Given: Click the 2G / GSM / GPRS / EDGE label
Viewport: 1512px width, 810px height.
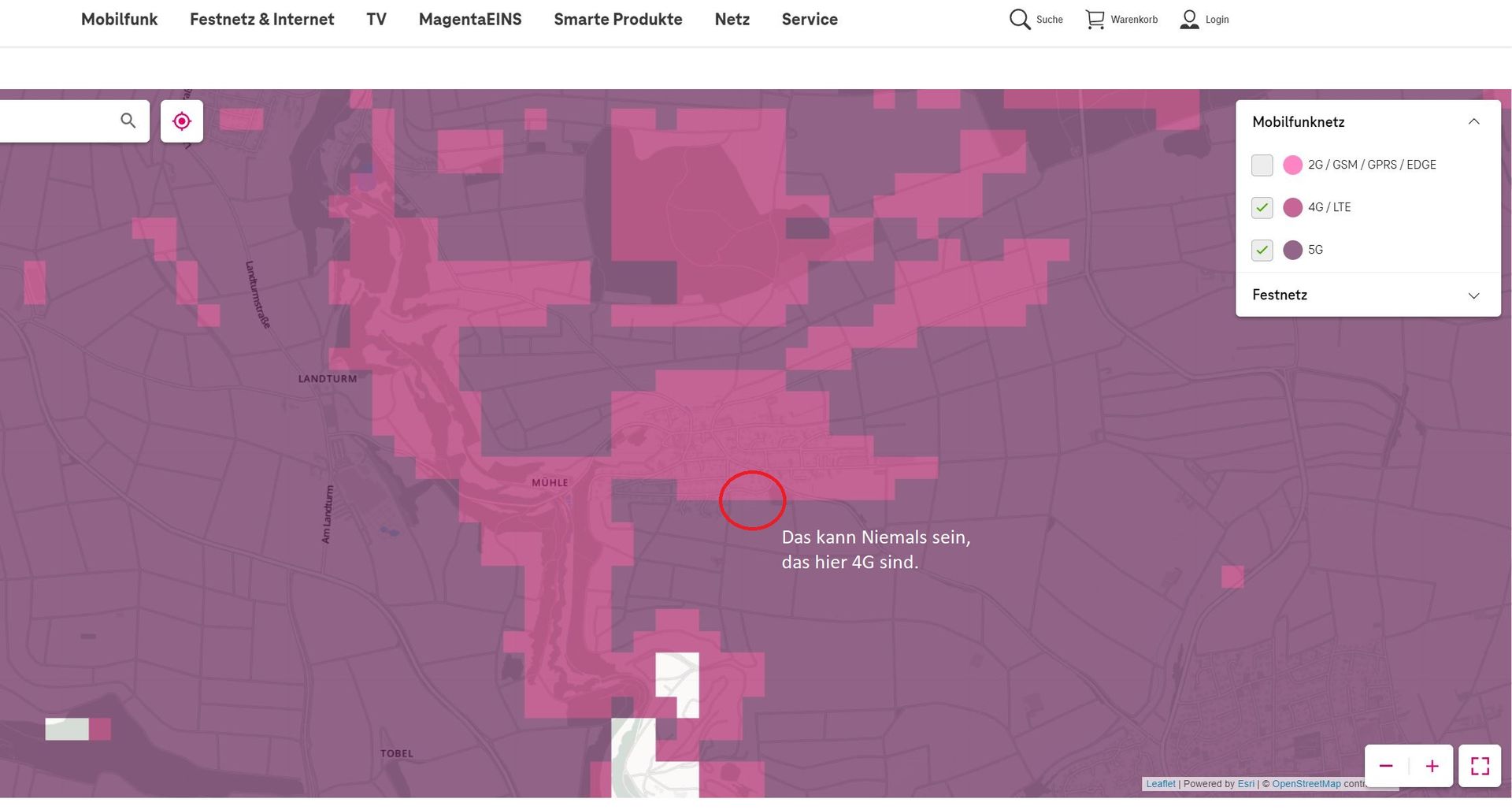Looking at the screenshot, I should click(x=1372, y=165).
